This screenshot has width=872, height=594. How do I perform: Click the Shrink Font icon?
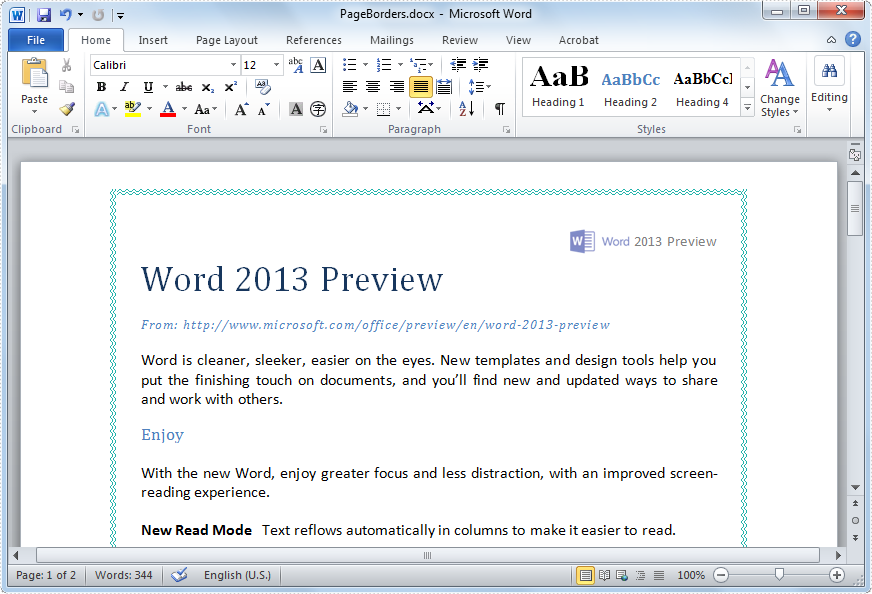(263, 109)
